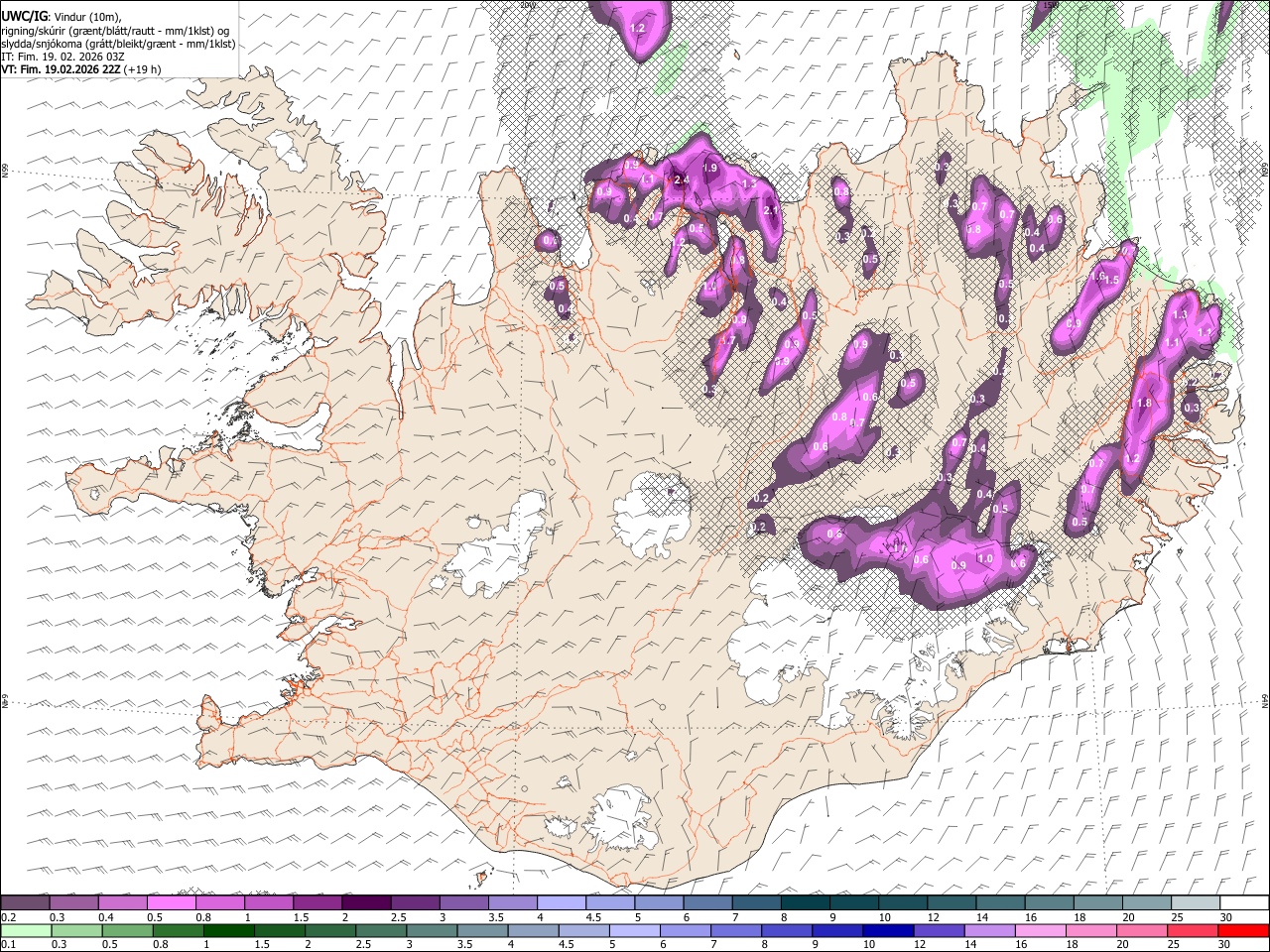Select top legend swatch between 14 and 16
1270x952 pixels.
(999, 902)
